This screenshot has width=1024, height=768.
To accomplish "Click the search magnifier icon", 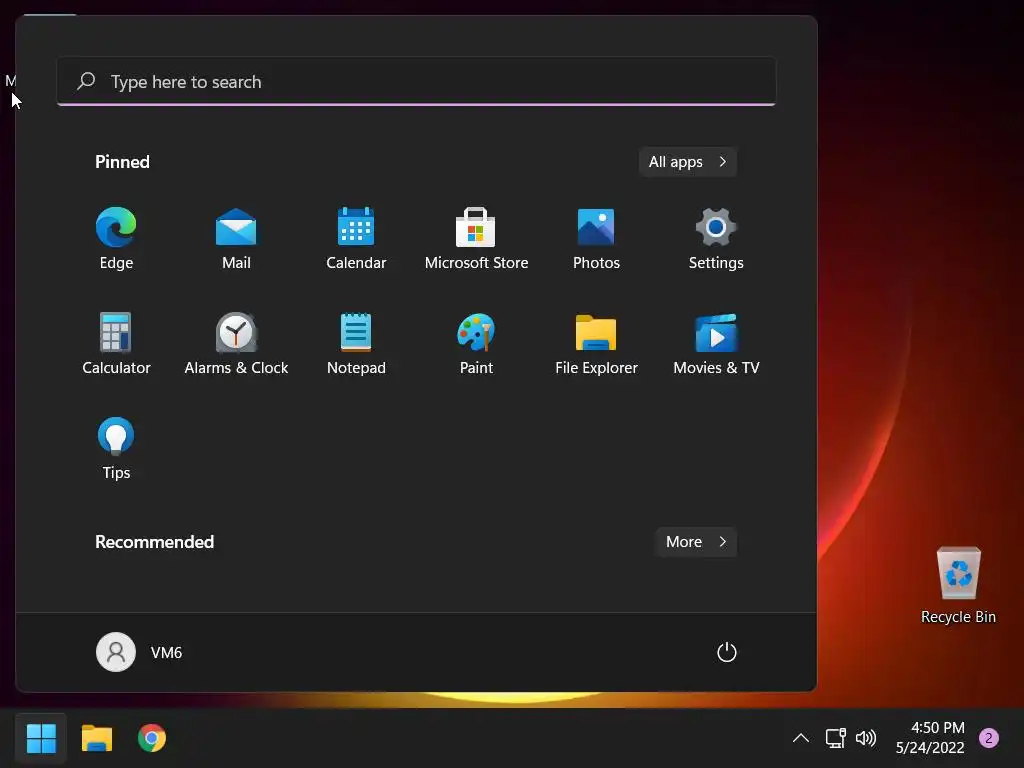I will [86, 81].
